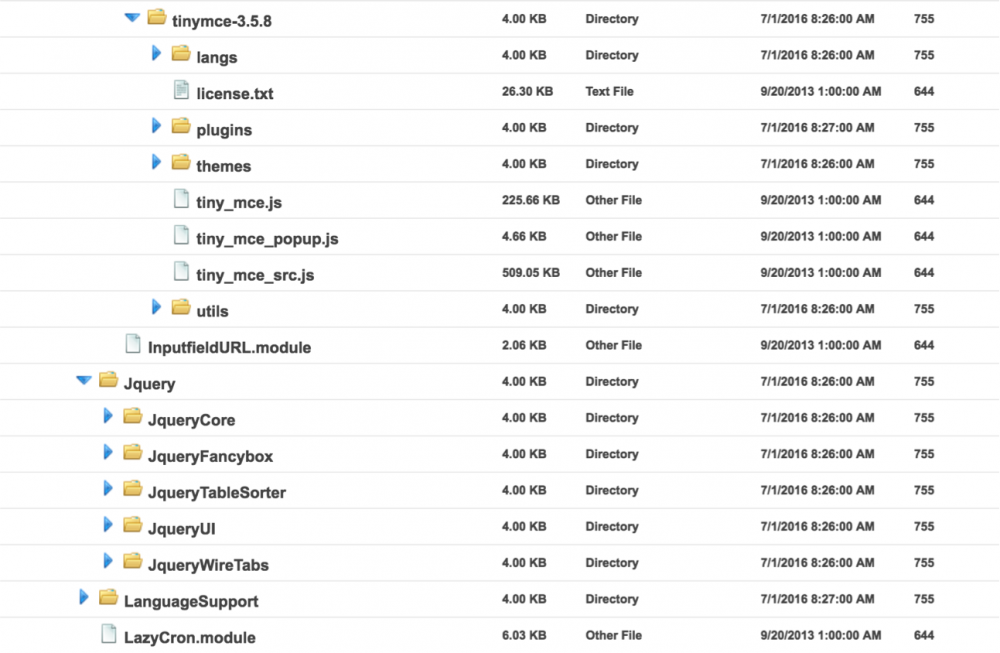Click the license.txt text file icon
1000x653 pixels.
coord(181,91)
